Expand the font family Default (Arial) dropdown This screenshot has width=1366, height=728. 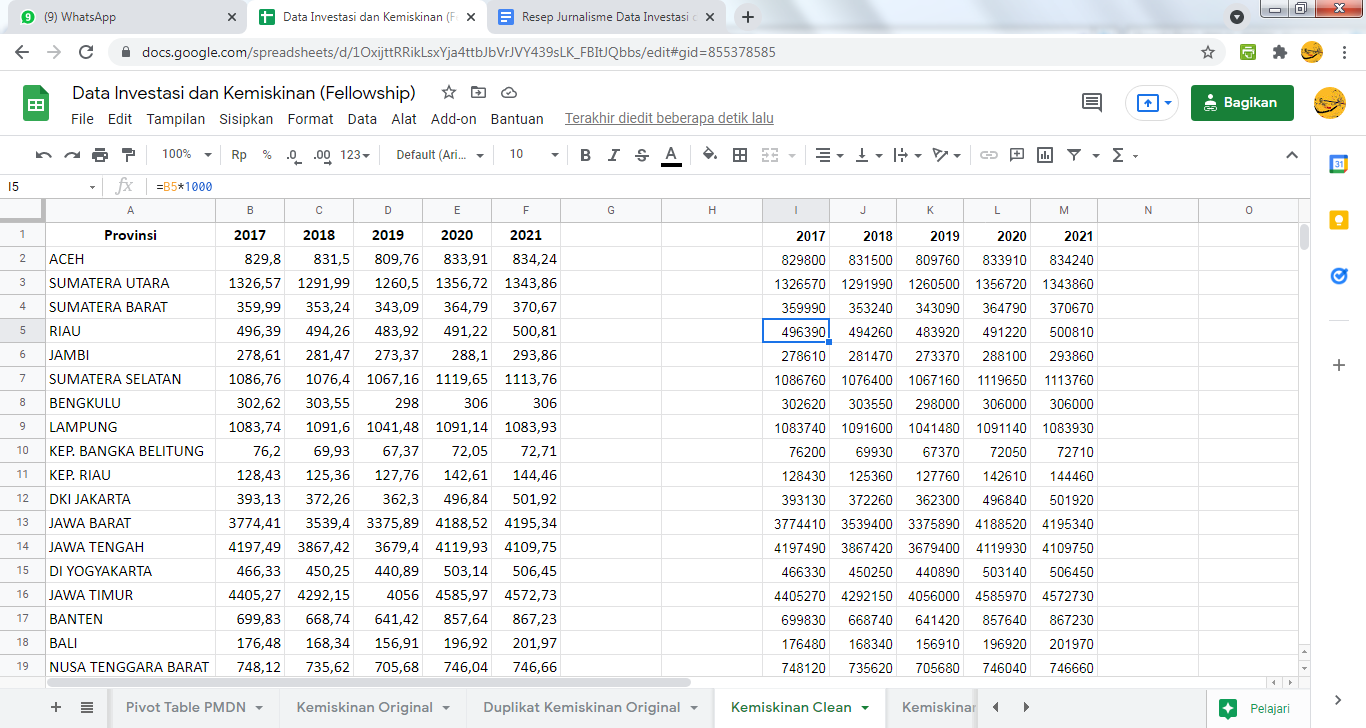(x=440, y=155)
